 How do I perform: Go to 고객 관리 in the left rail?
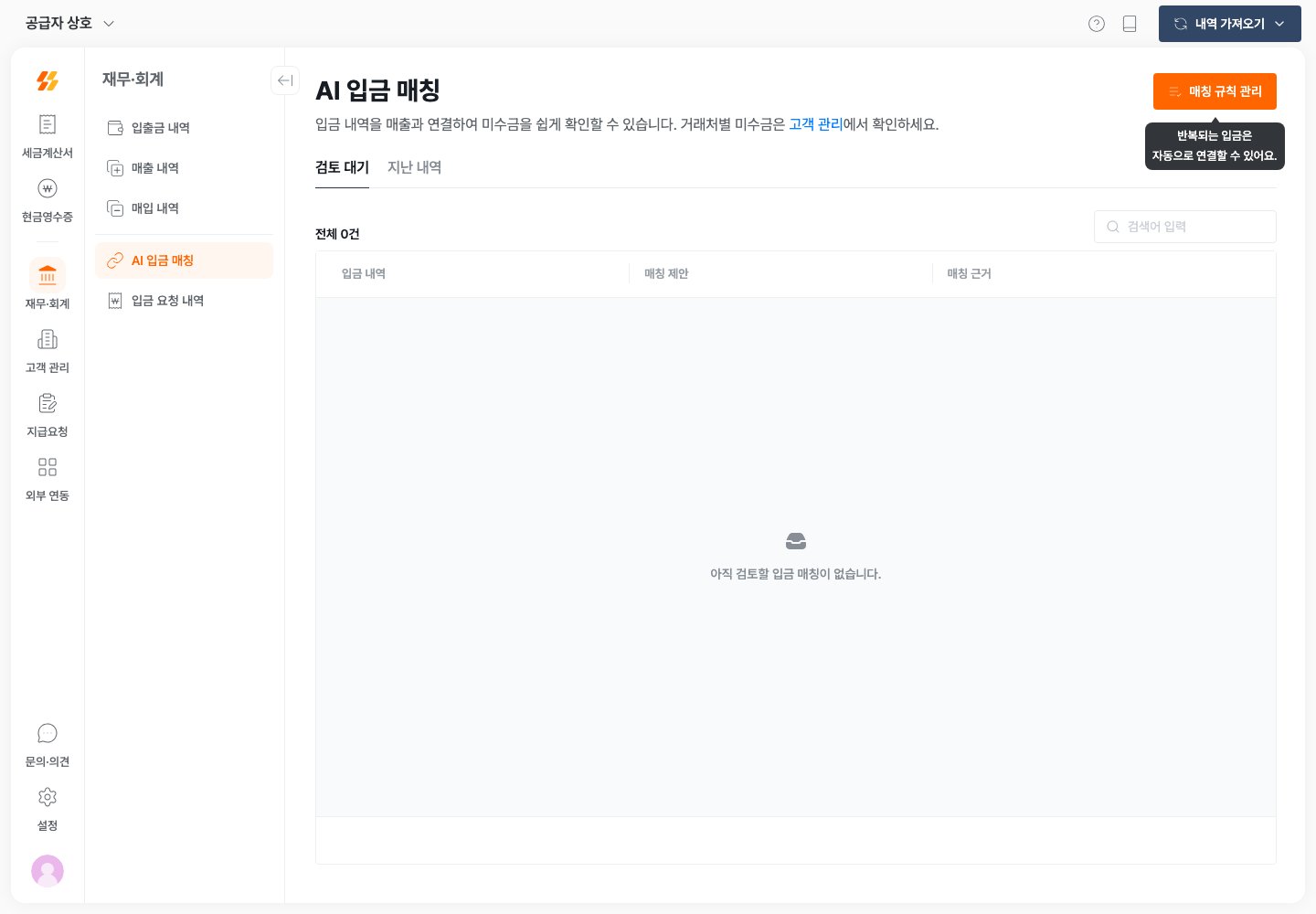coord(48,350)
